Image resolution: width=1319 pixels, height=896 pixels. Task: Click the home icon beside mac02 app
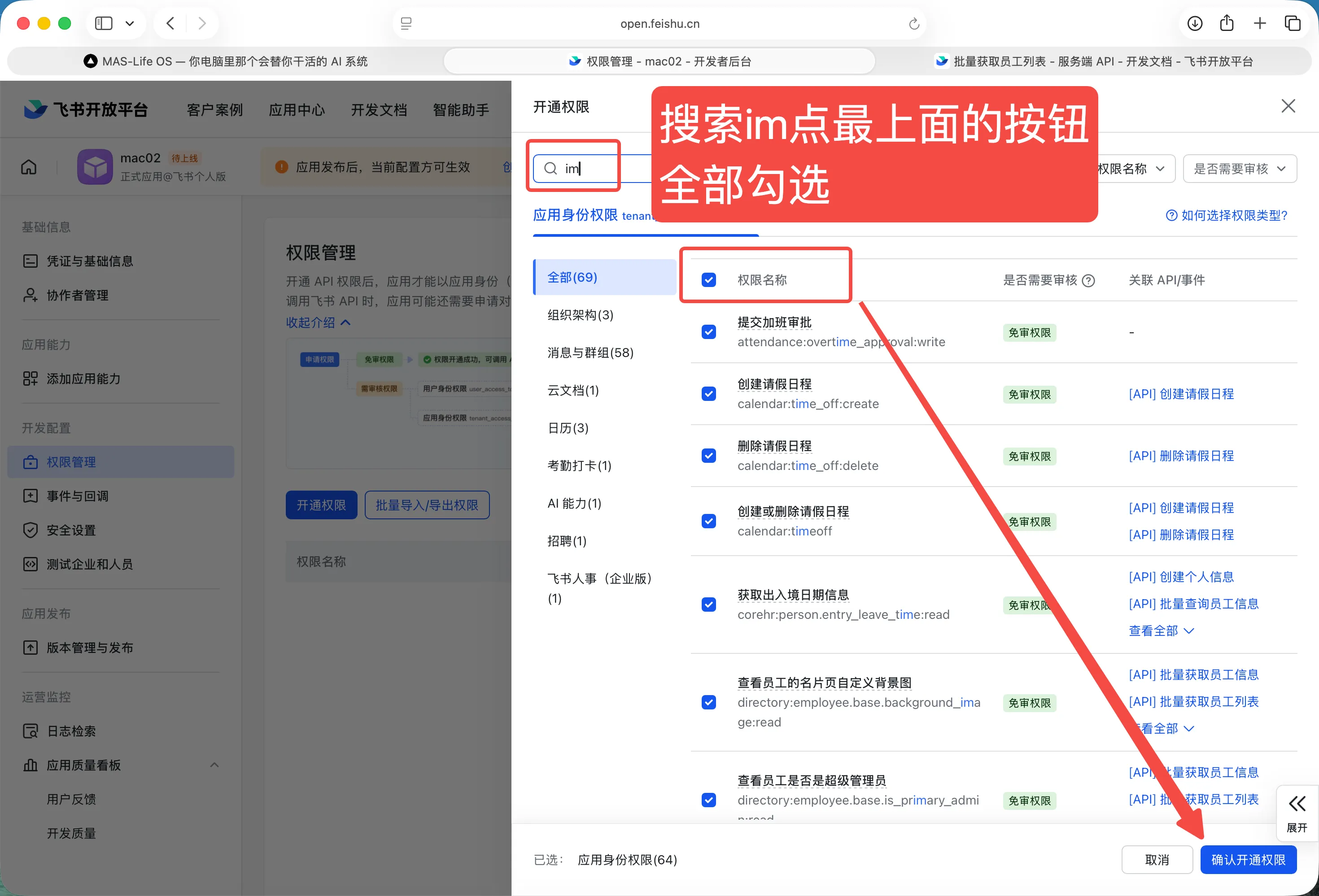point(29,167)
